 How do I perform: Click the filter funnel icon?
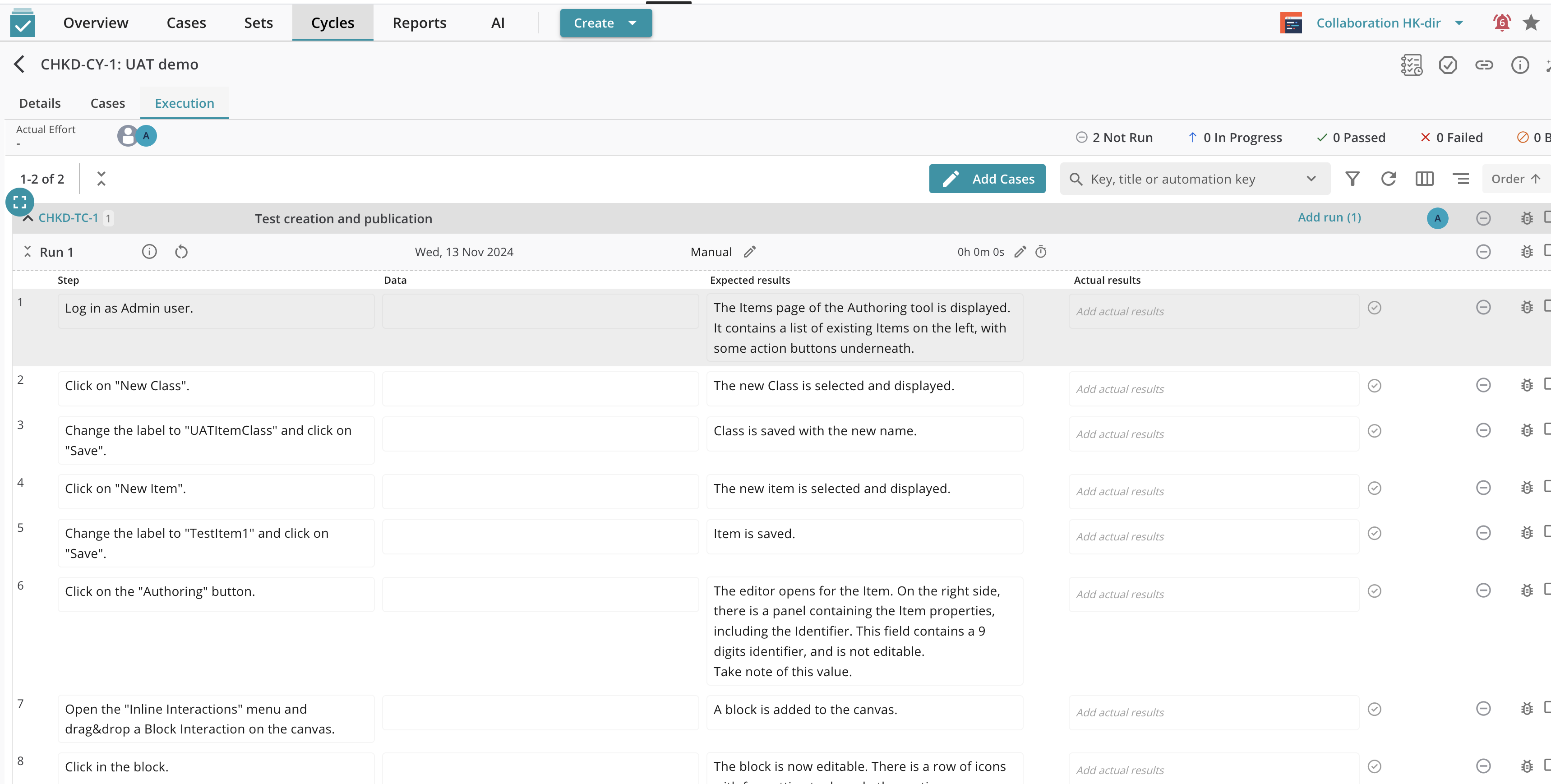click(1353, 179)
